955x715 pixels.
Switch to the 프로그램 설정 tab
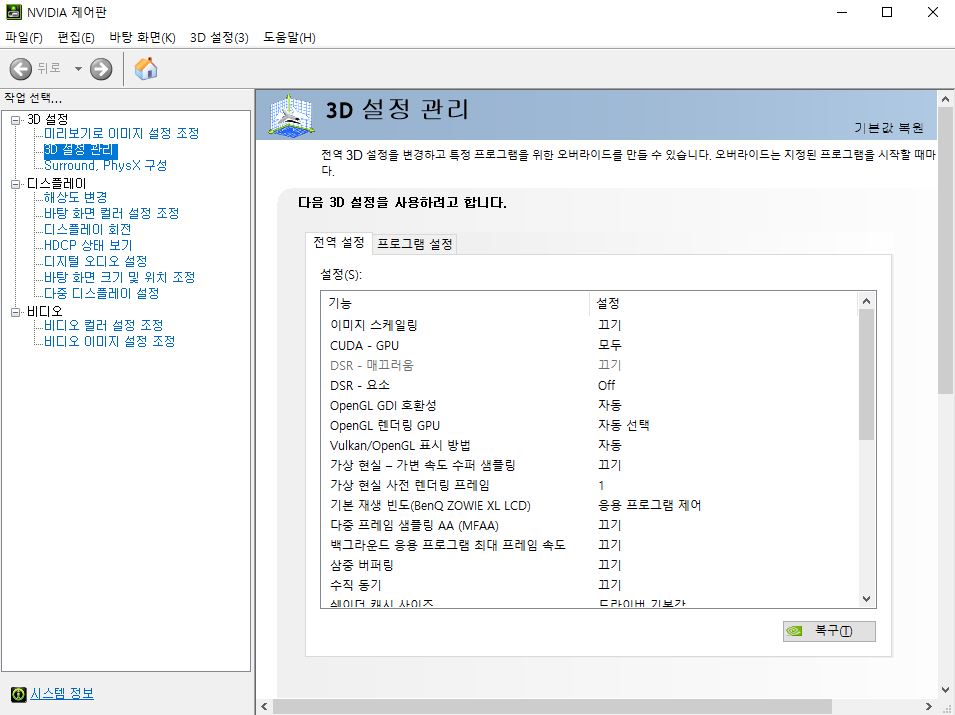415,244
